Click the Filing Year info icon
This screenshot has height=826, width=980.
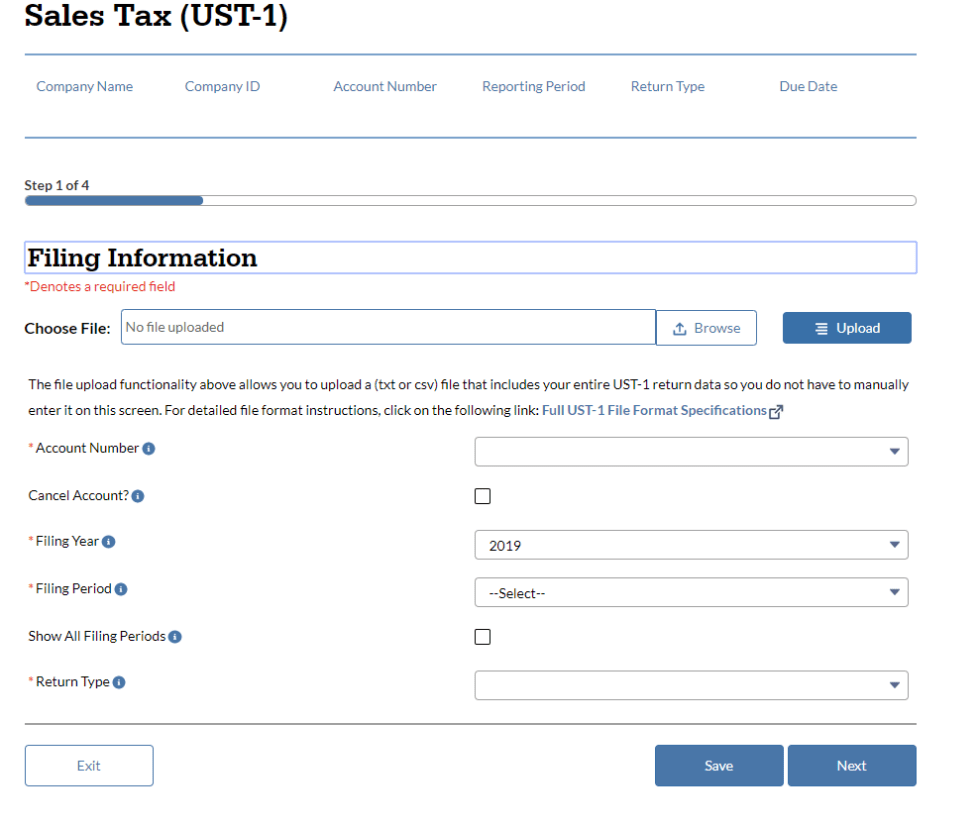pyautogui.click(x=109, y=541)
